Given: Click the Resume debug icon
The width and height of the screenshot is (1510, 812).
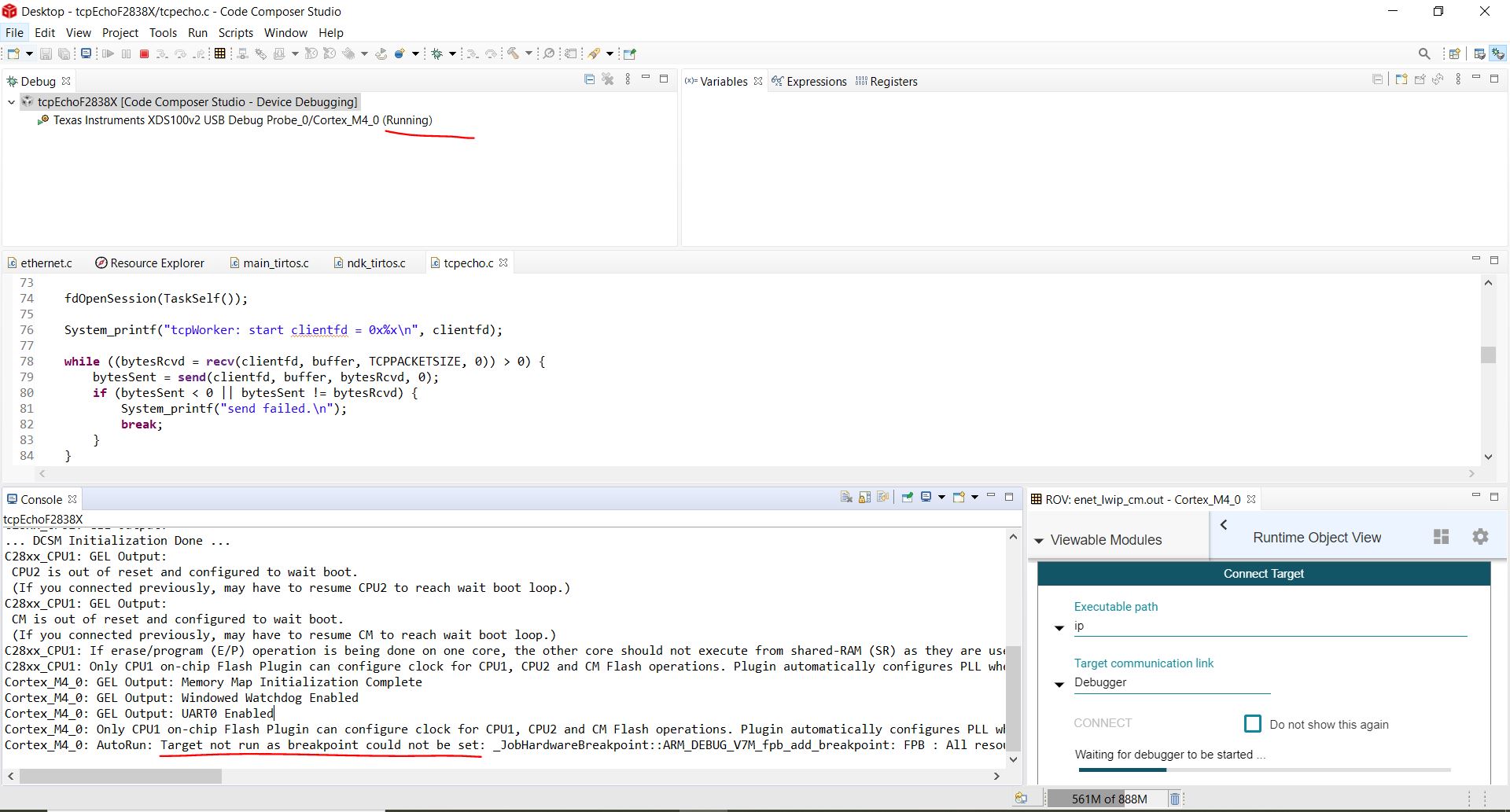Looking at the screenshot, I should pos(109,53).
